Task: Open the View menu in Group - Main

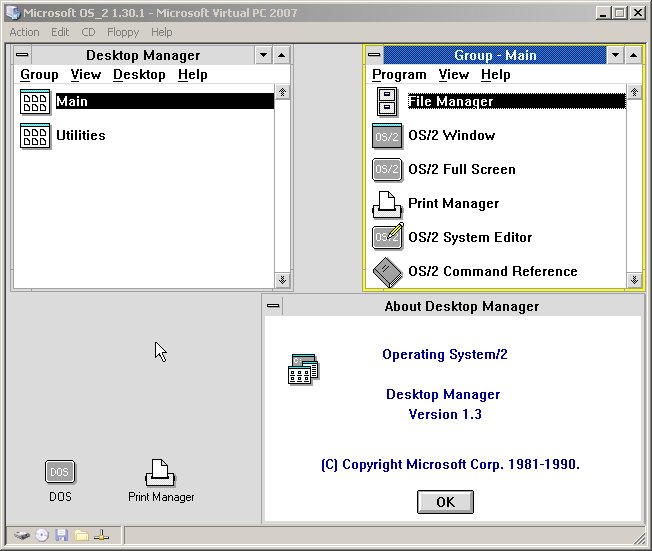Action: pos(454,75)
